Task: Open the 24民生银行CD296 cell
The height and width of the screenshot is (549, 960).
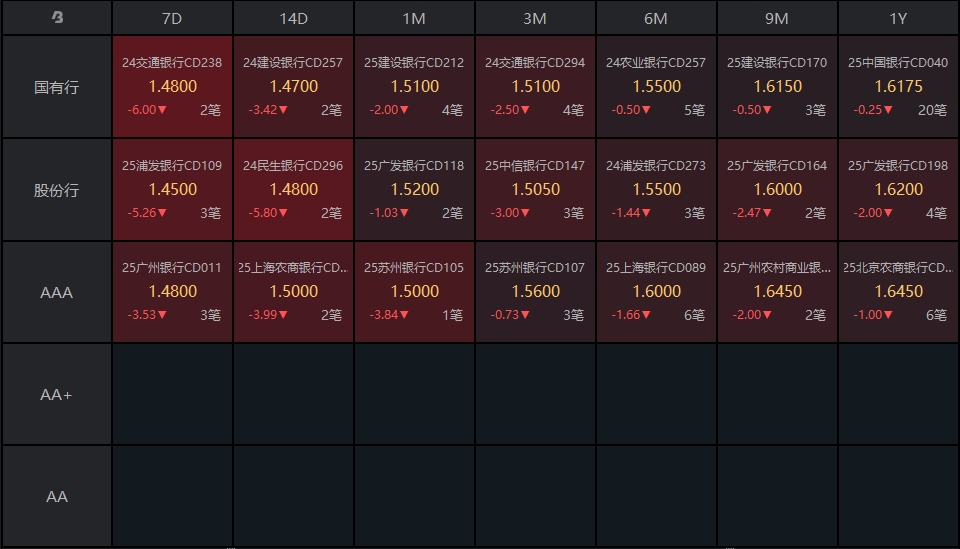Action: tap(293, 189)
